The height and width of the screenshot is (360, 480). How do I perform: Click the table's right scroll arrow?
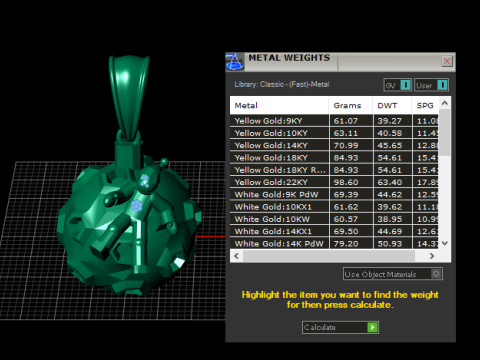click(432, 256)
